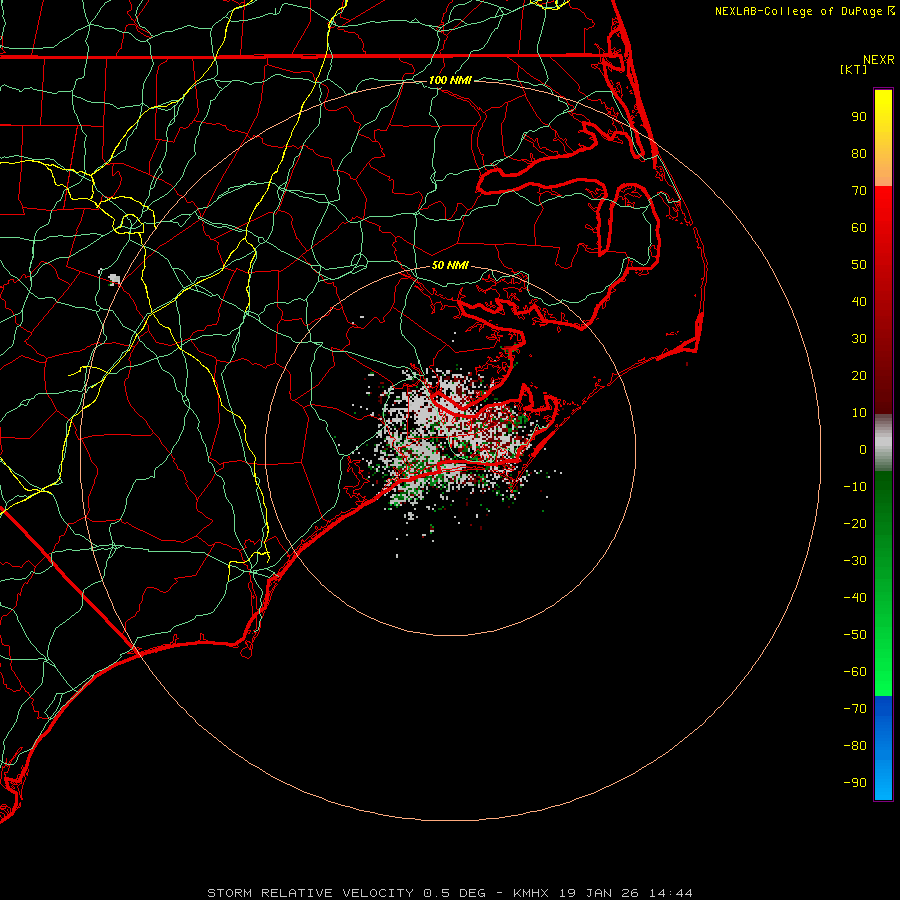Click the -70 value on velocity scale
This screenshot has height=900, width=900.
click(x=855, y=709)
